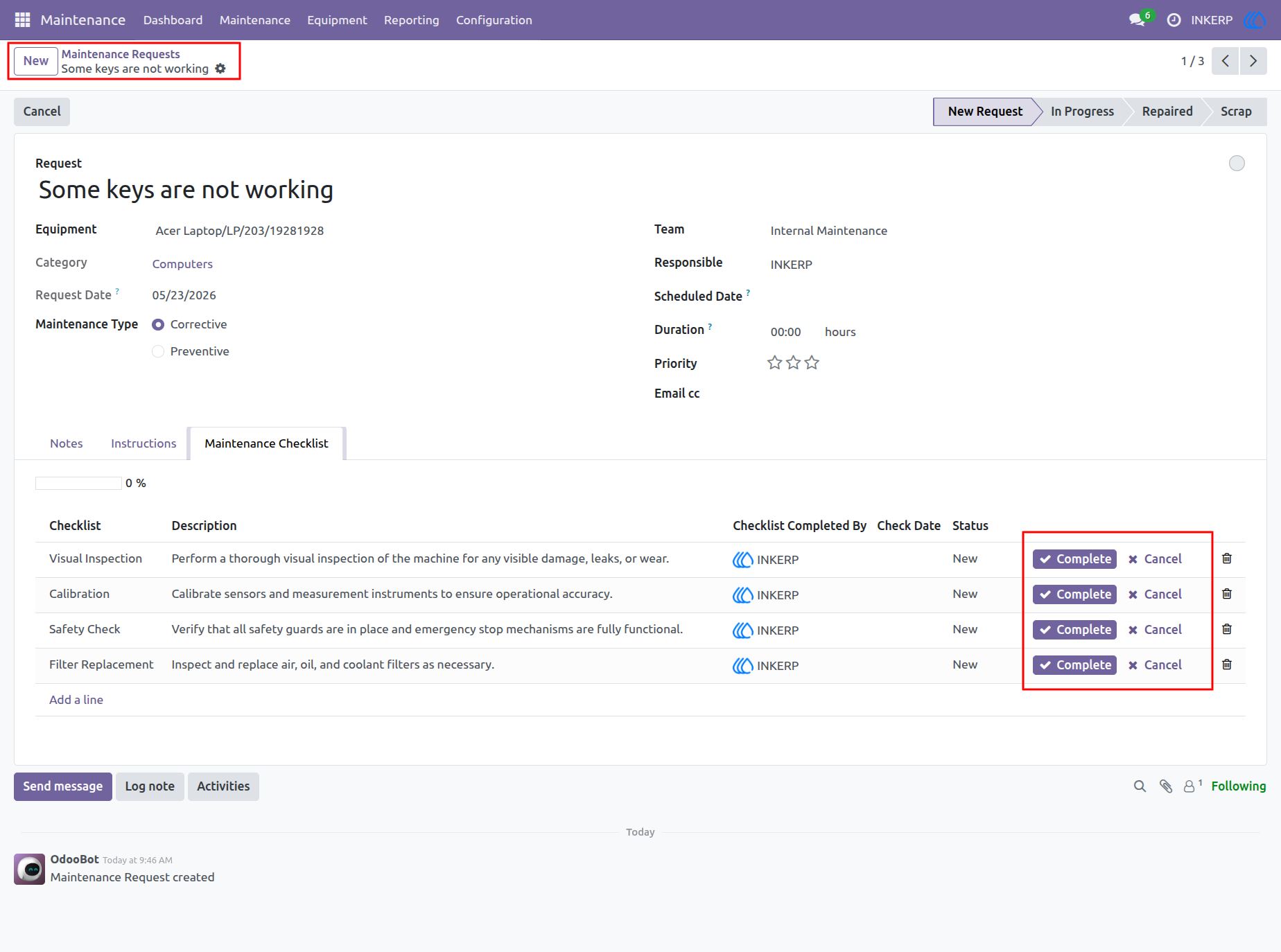Click Add a line link
The image size is (1281, 952).
(76, 700)
